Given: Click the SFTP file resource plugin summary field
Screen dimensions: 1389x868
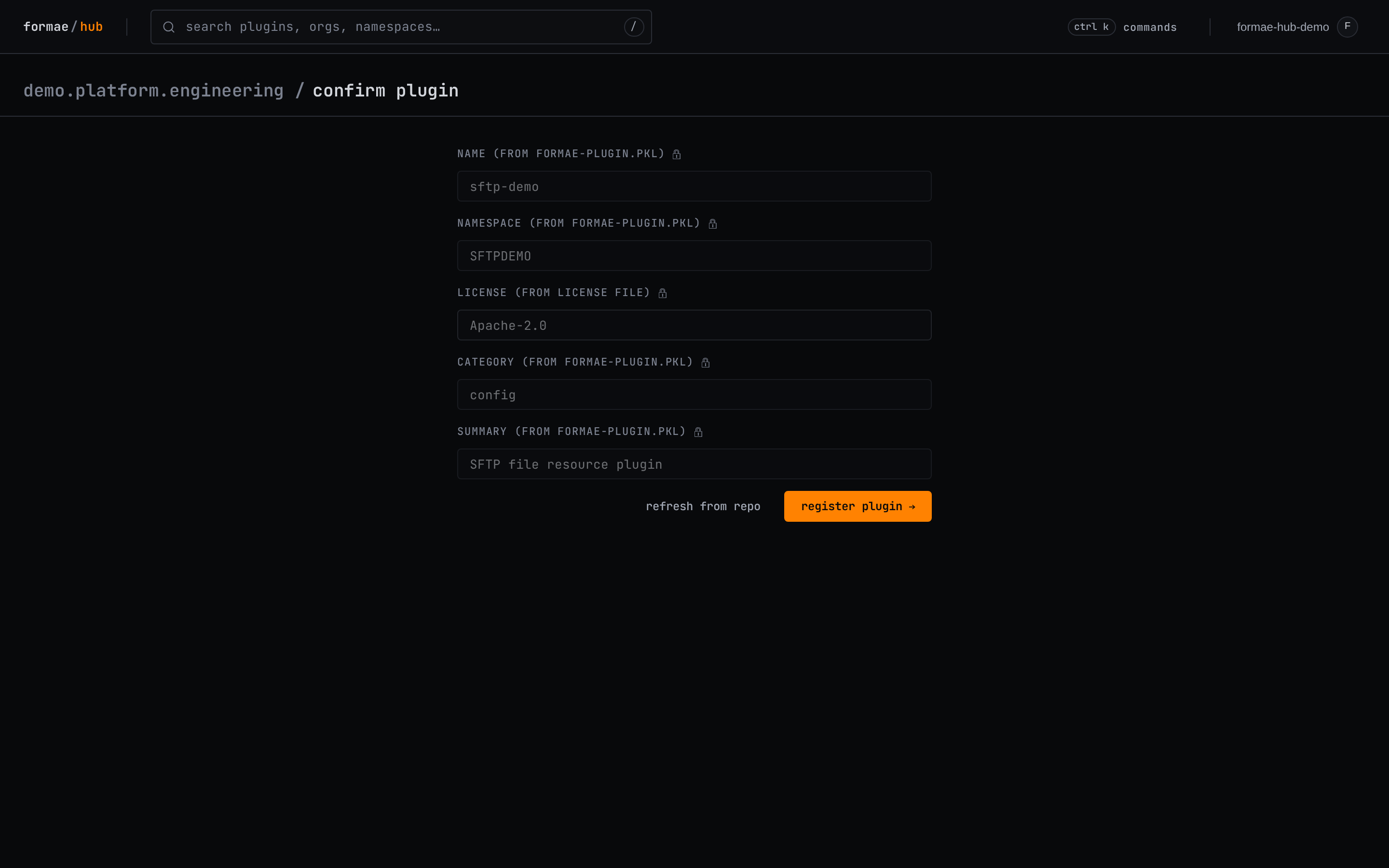Looking at the screenshot, I should tap(694, 464).
